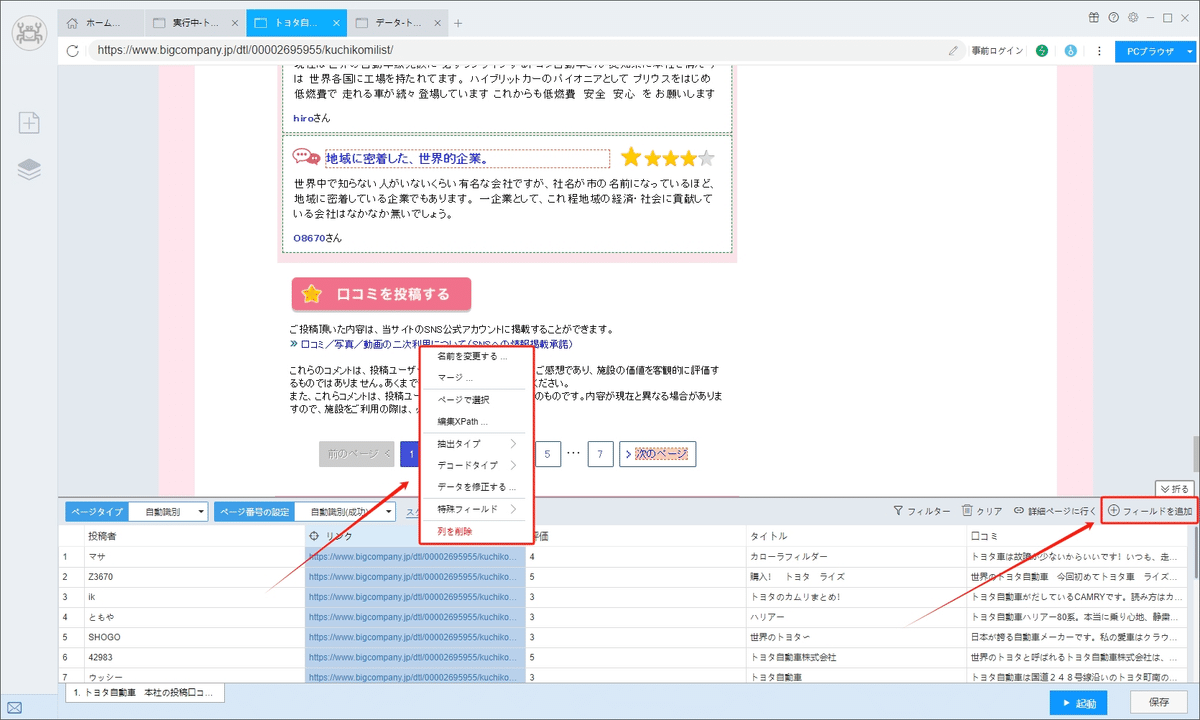Switch to the ホーム tab
This screenshot has width=1200, height=720.
(100, 22)
